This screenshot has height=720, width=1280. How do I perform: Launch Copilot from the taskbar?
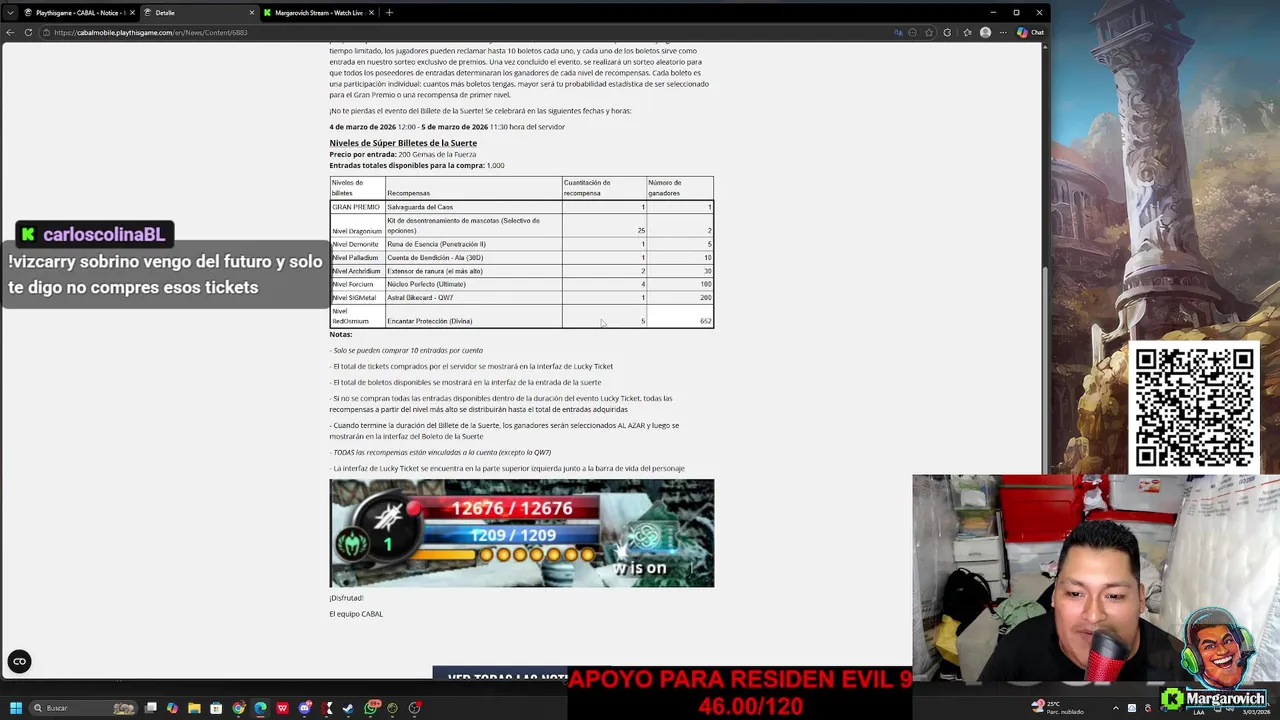(x=172, y=708)
